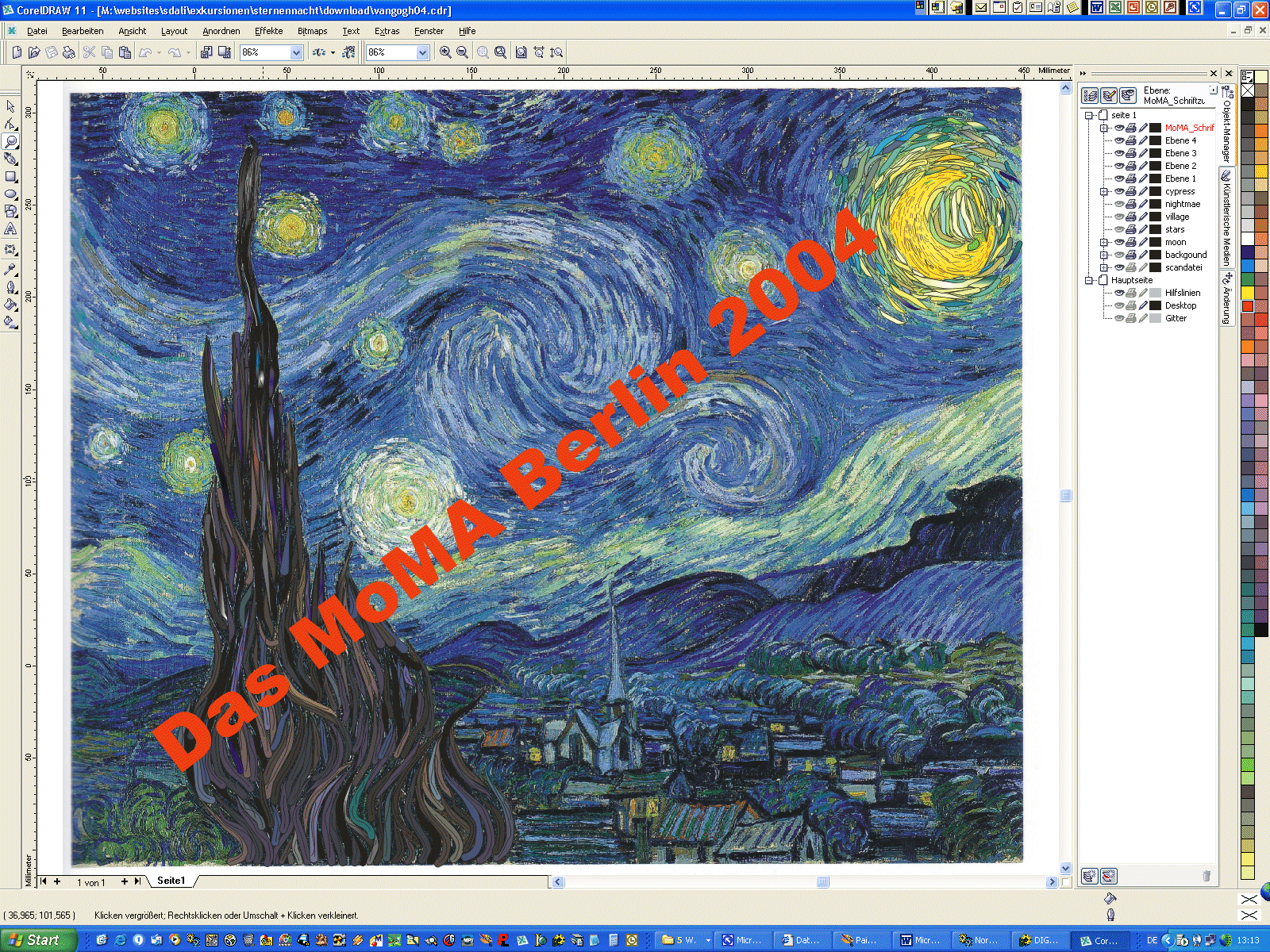Image resolution: width=1270 pixels, height=952 pixels.
Task: Click the Zoom In magnifier icon
Action: (x=445, y=52)
